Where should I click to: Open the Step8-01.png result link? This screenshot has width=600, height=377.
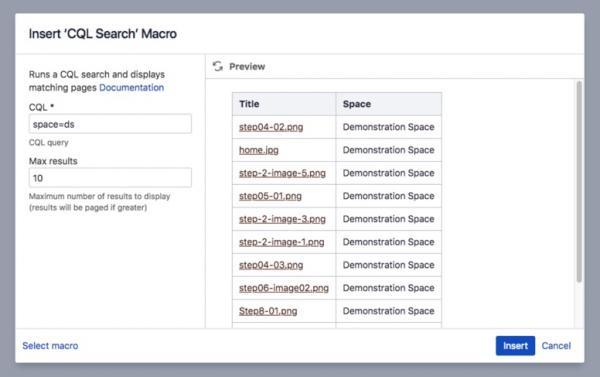[x=268, y=311]
